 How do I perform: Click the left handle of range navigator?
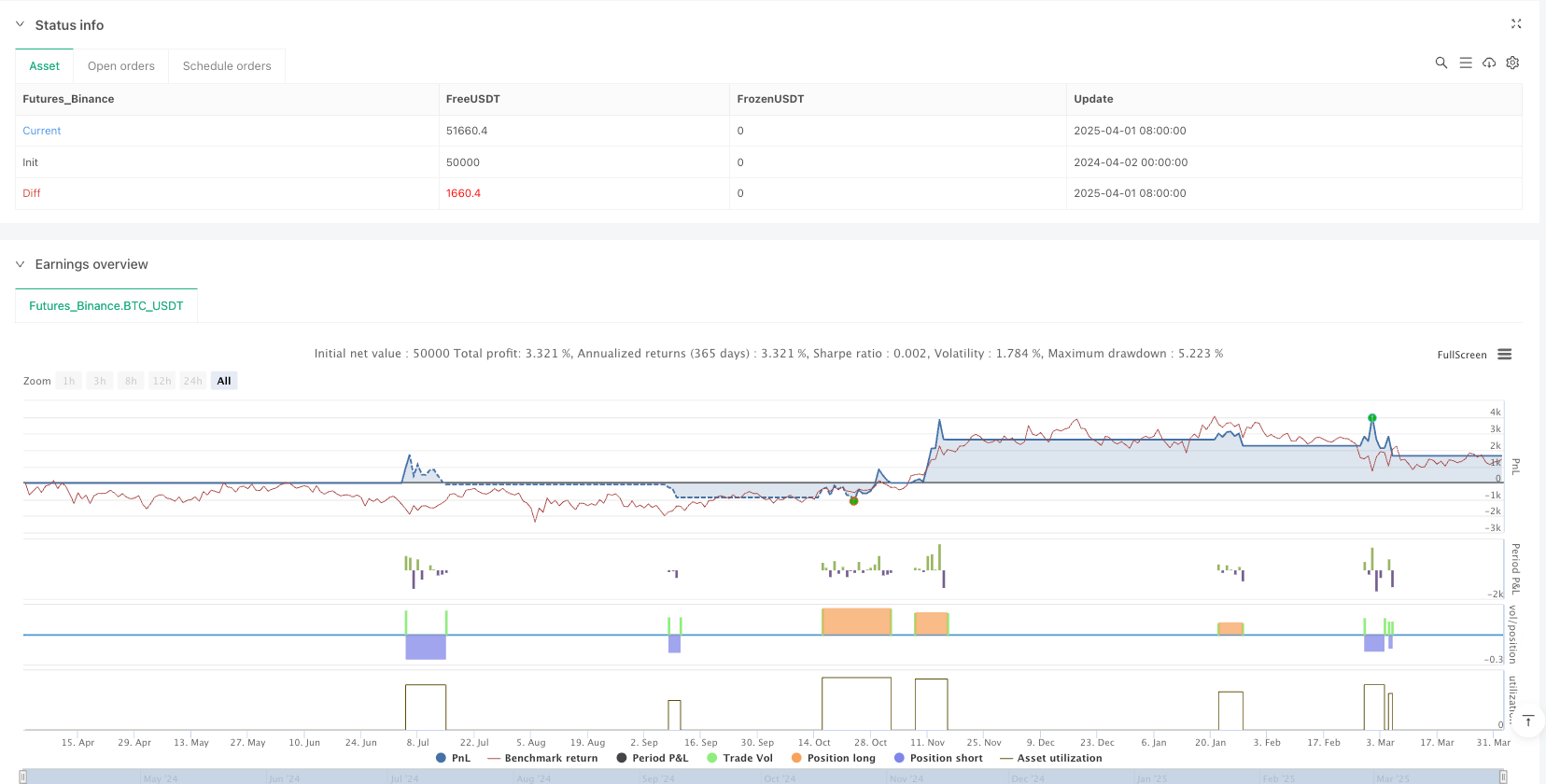click(x=23, y=777)
